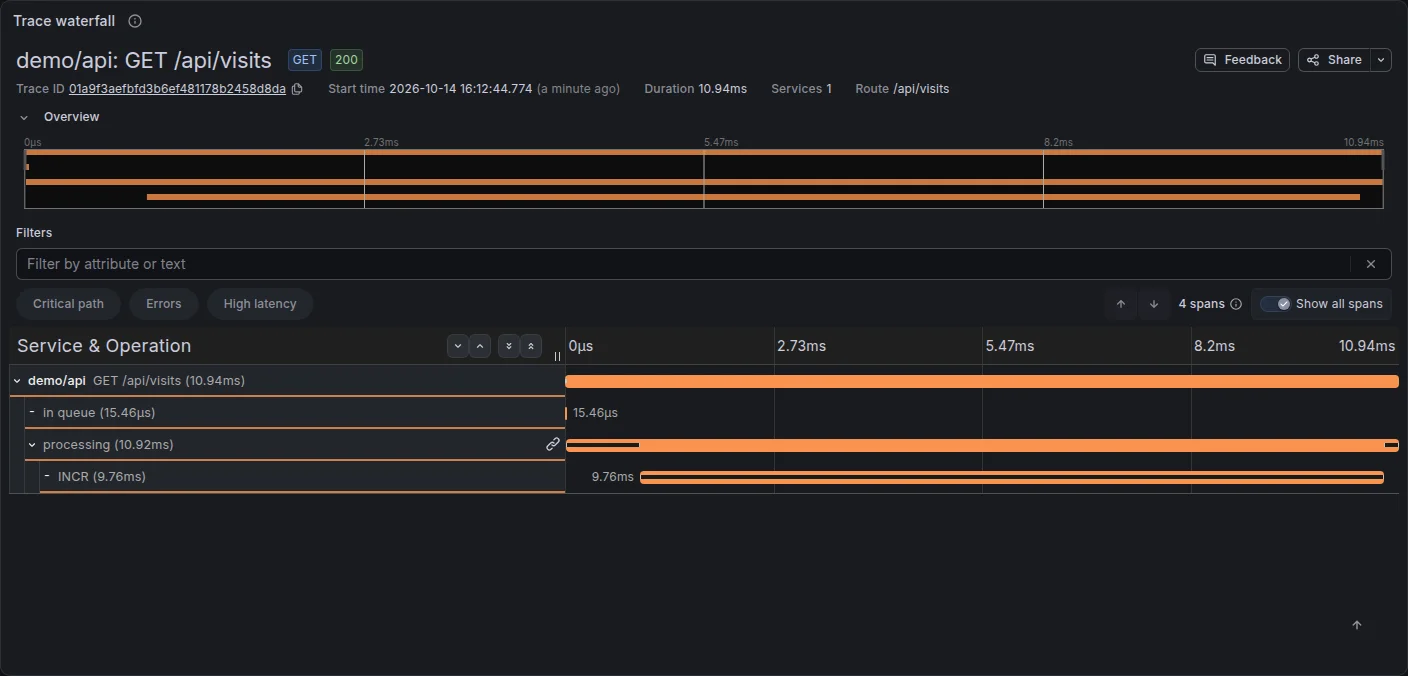Collapse the Overview section

24,117
